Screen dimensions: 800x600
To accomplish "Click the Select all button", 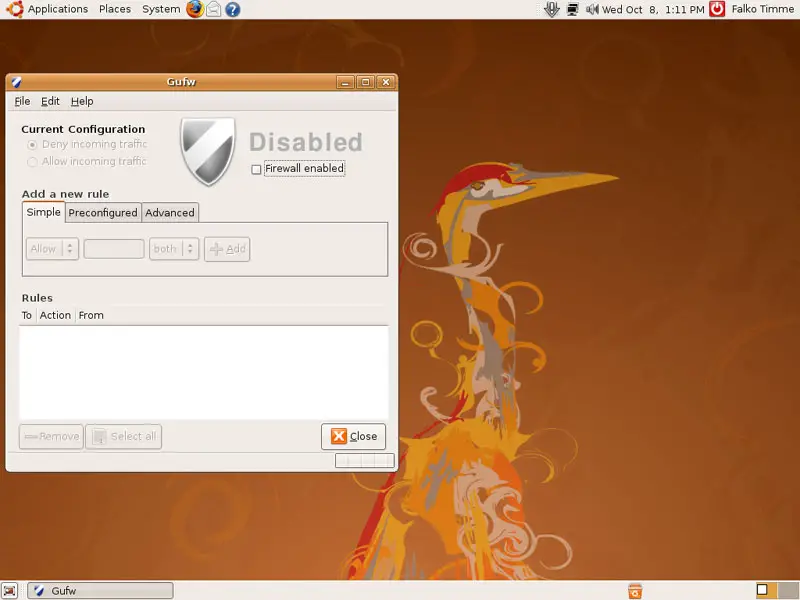I will point(123,437).
